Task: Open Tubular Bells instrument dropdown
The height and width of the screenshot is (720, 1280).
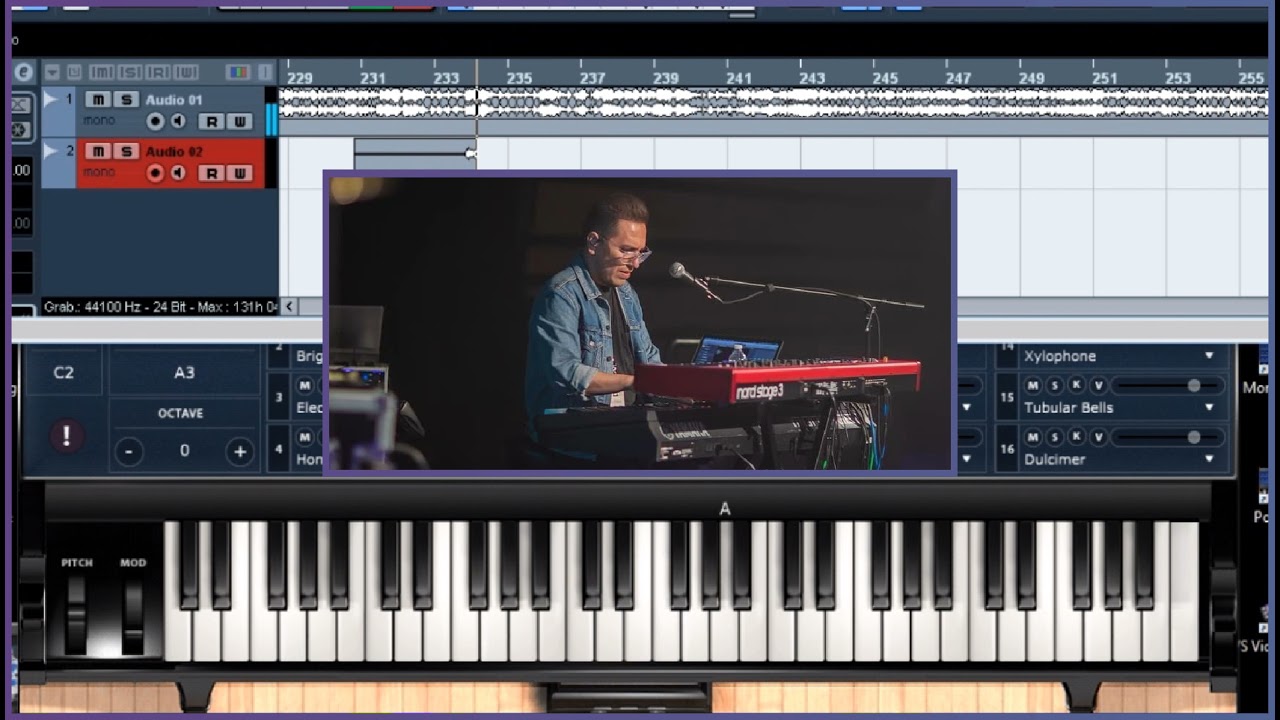Action: (1209, 407)
